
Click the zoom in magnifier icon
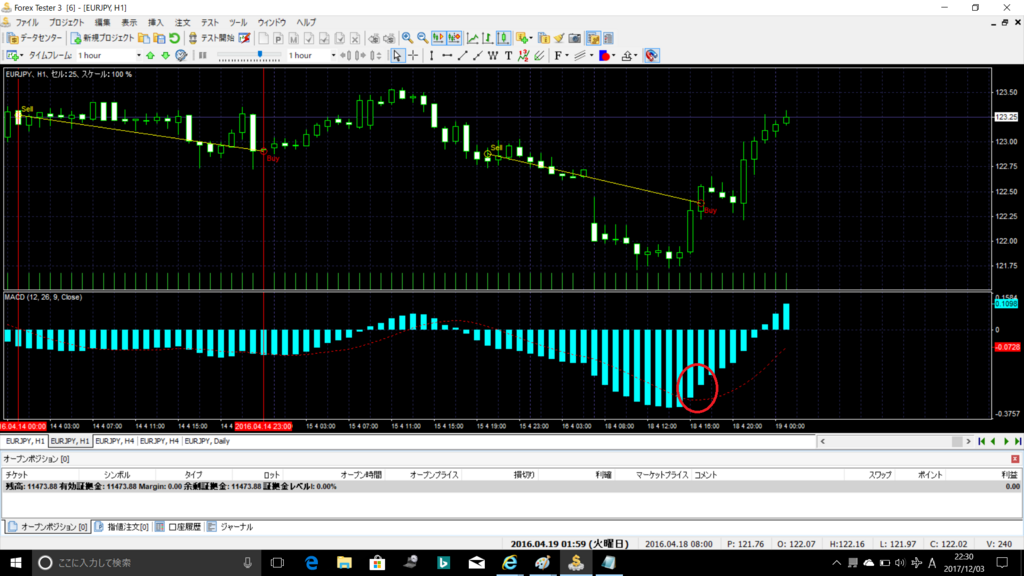407,39
